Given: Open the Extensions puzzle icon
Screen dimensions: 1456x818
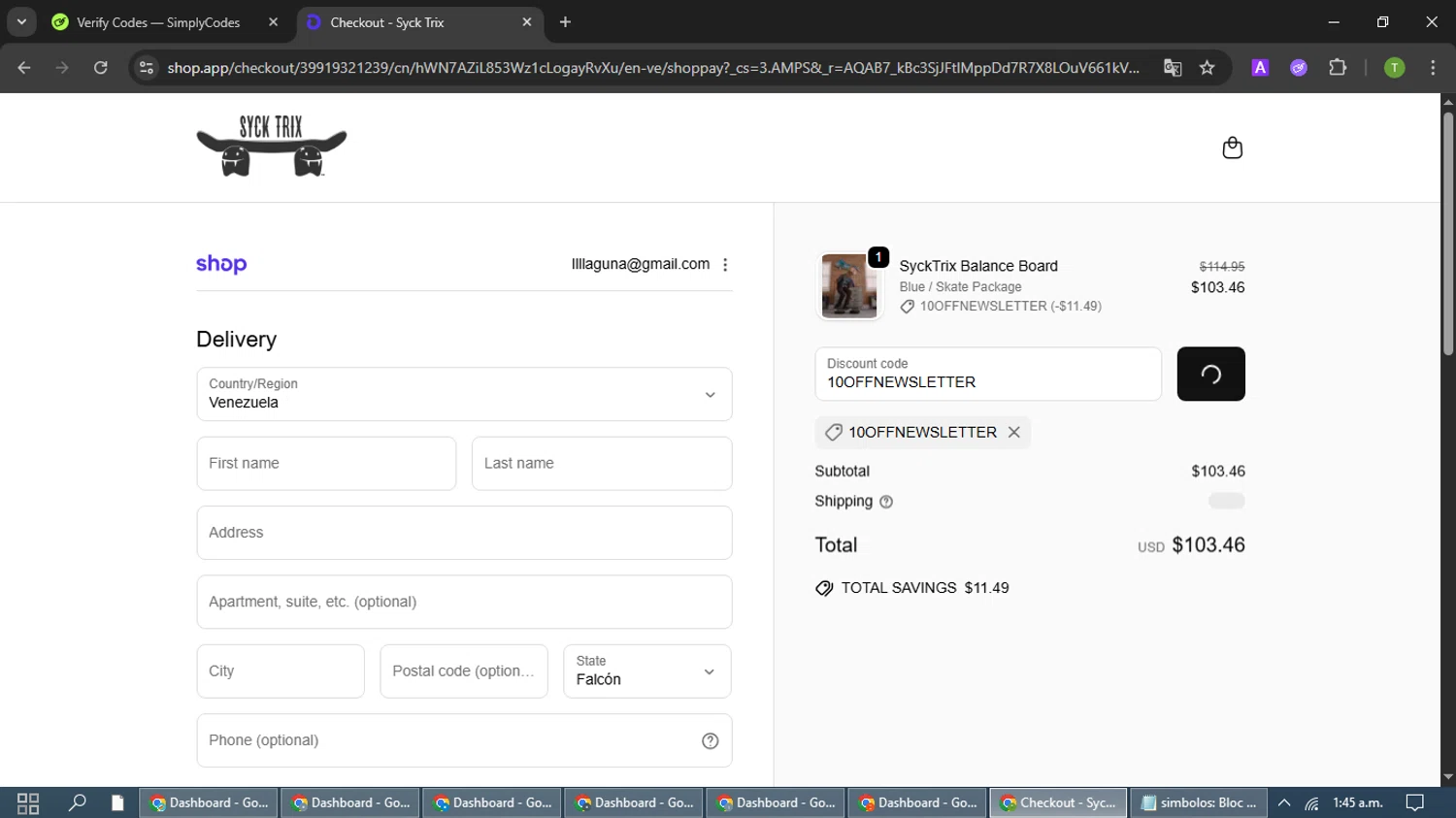Looking at the screenshot, I should (1338, 67).
